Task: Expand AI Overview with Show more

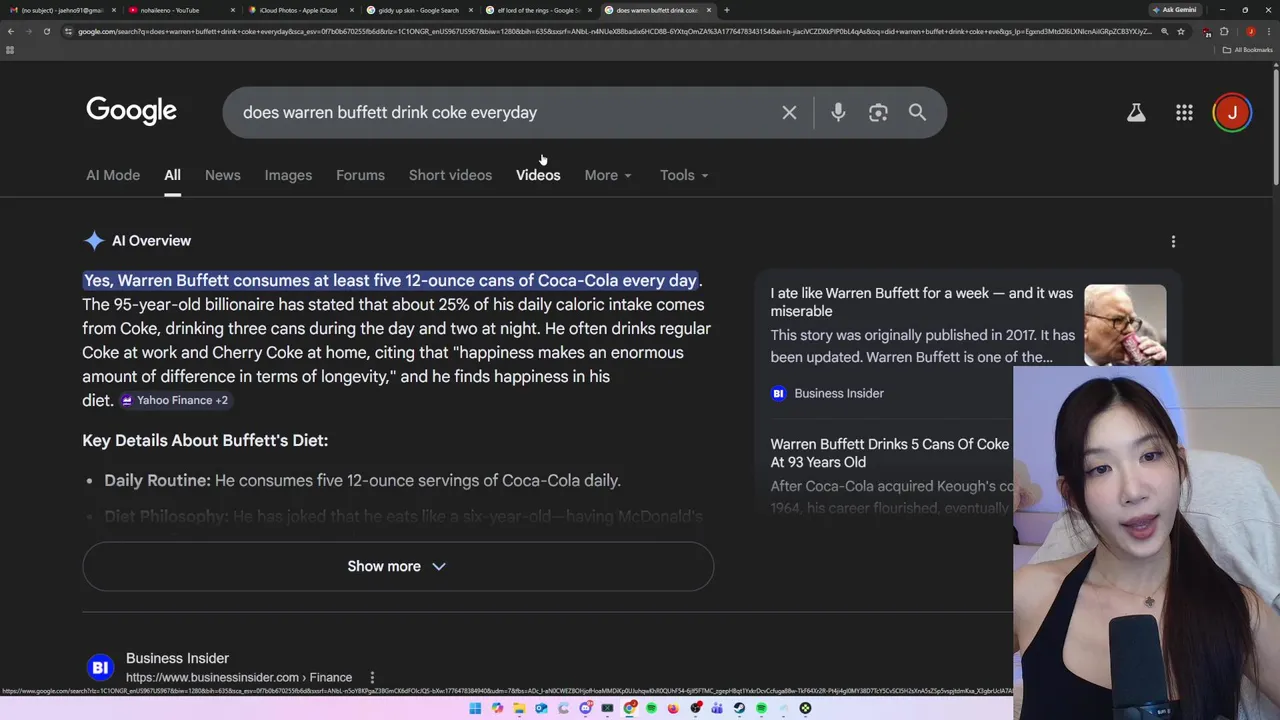Action: pyautogui.click(x=398, y=566)
